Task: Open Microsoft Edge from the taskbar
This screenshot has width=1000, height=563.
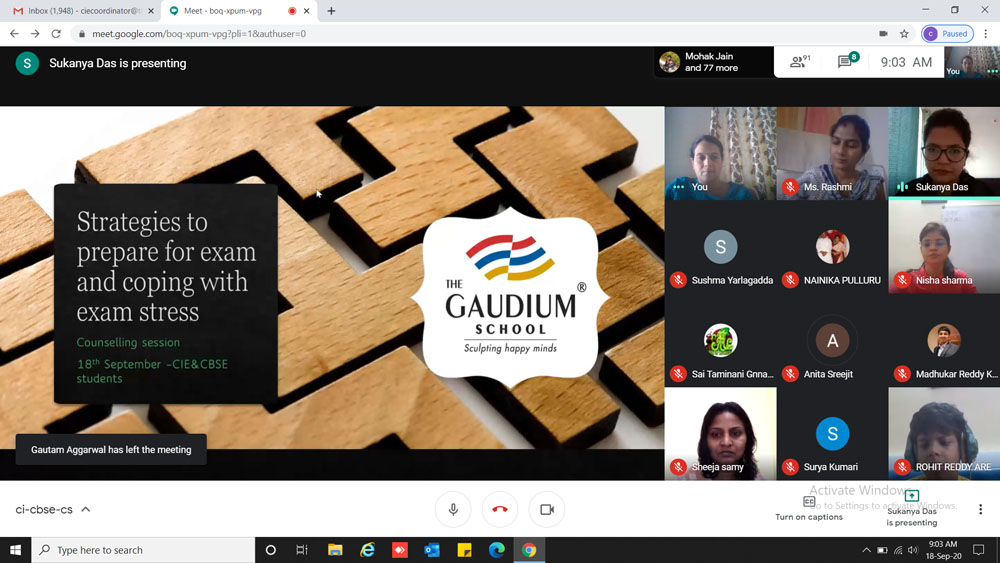Action: point(497,550)
